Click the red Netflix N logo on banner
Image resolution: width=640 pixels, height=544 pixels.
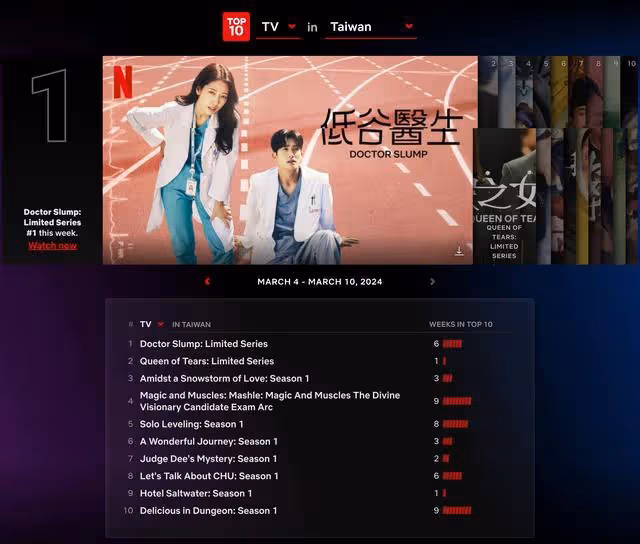click(123, 82)
